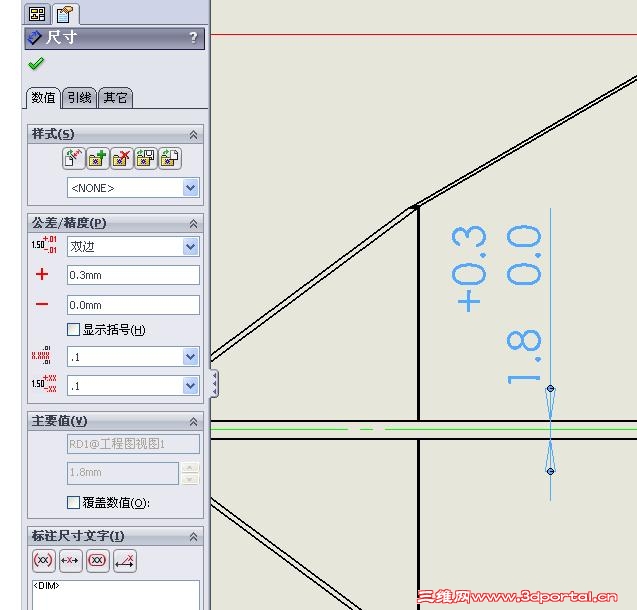The height and width of the screenshot is (610, 637).
Task: Save style icon with floppy disk
Action: coord(145,158)
